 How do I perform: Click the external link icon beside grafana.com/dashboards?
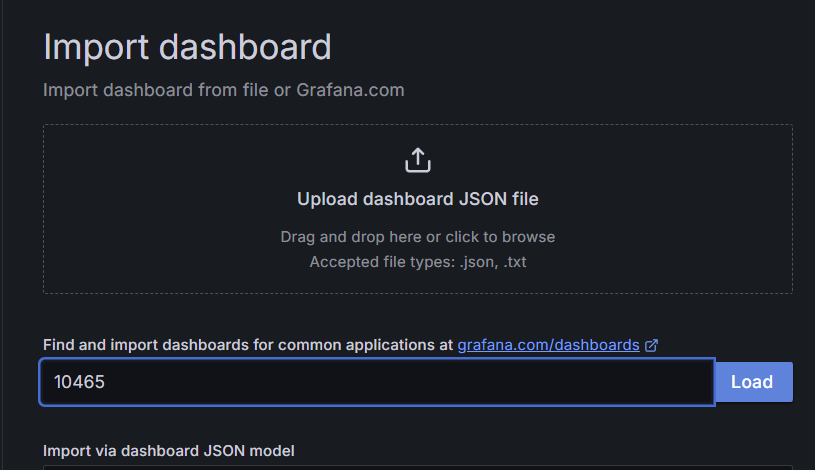pos(651,345)
